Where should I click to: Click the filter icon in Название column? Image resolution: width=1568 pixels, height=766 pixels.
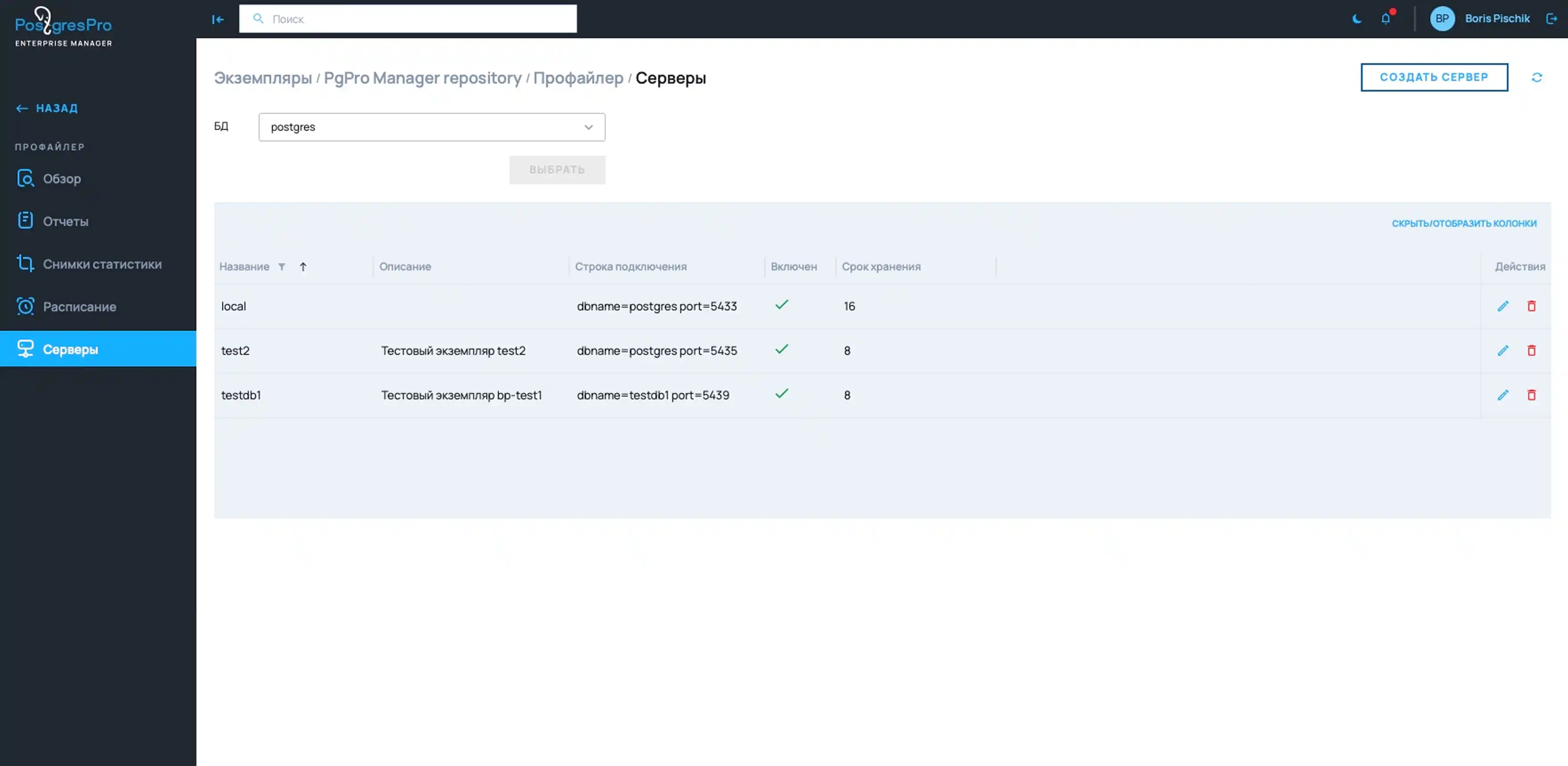pos(282,266)
